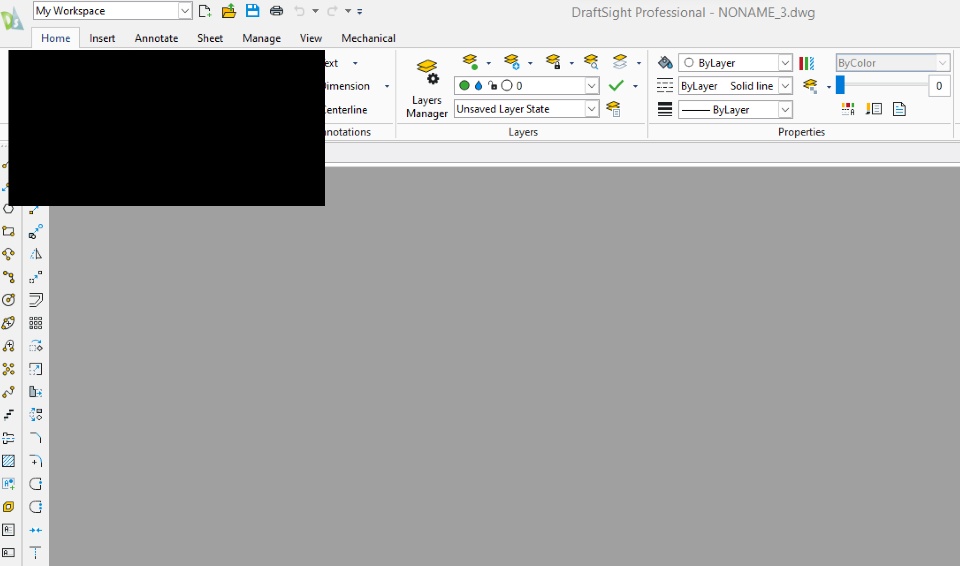
Task: Click the paint bucket line color icon
Action: 665,62
